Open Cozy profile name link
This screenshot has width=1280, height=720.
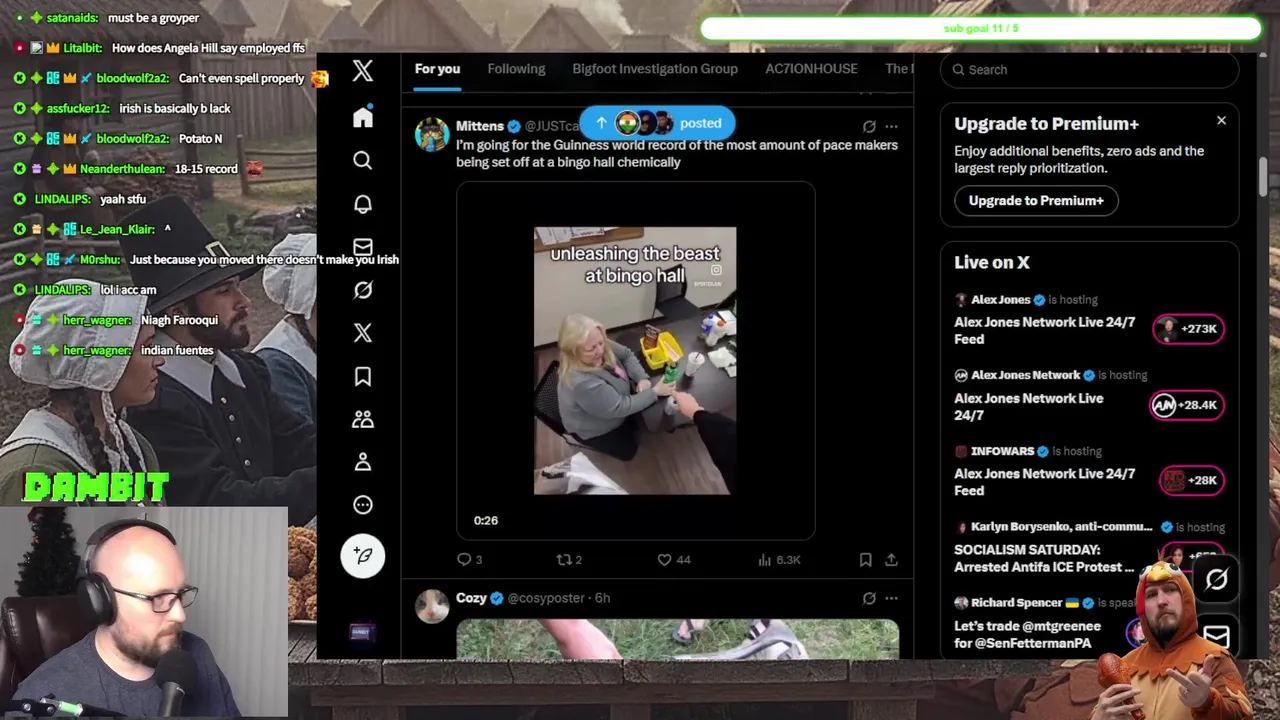coord(471,598)
